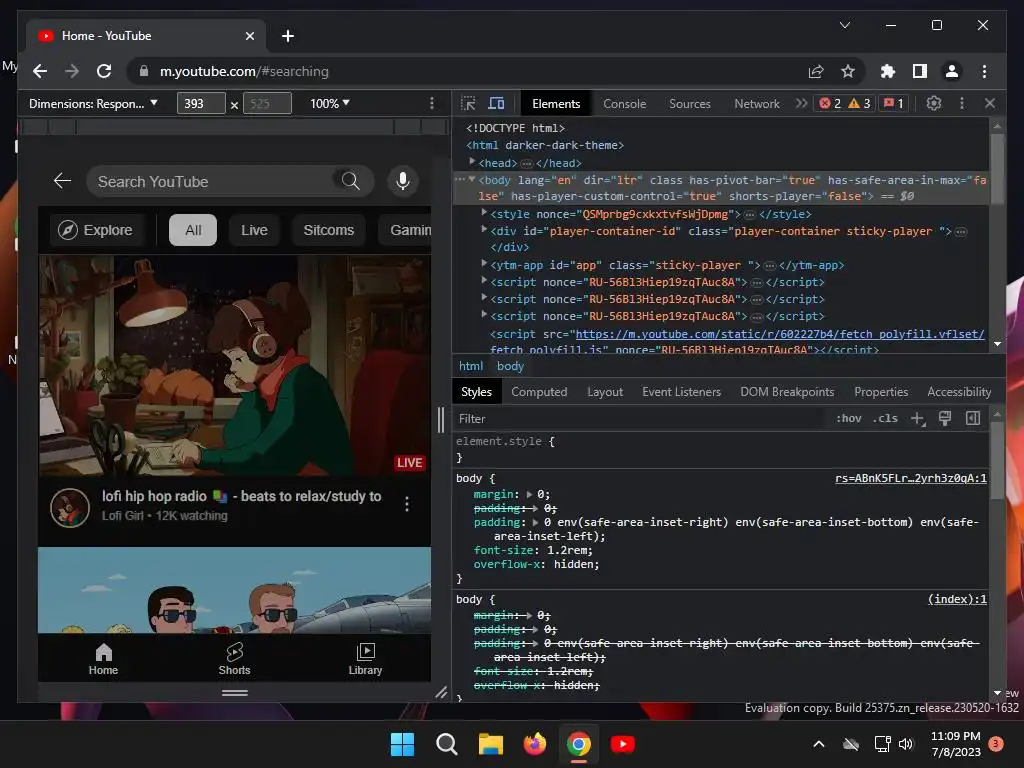The height and width of the screenshot is (768, 1024).
Task: Select the Layout tab
Action: (x=605, y=392)
